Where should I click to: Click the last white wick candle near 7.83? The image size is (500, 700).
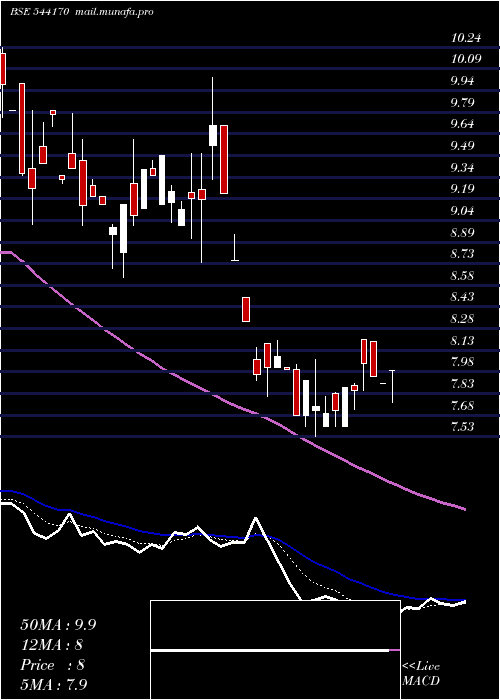(392, 387)
